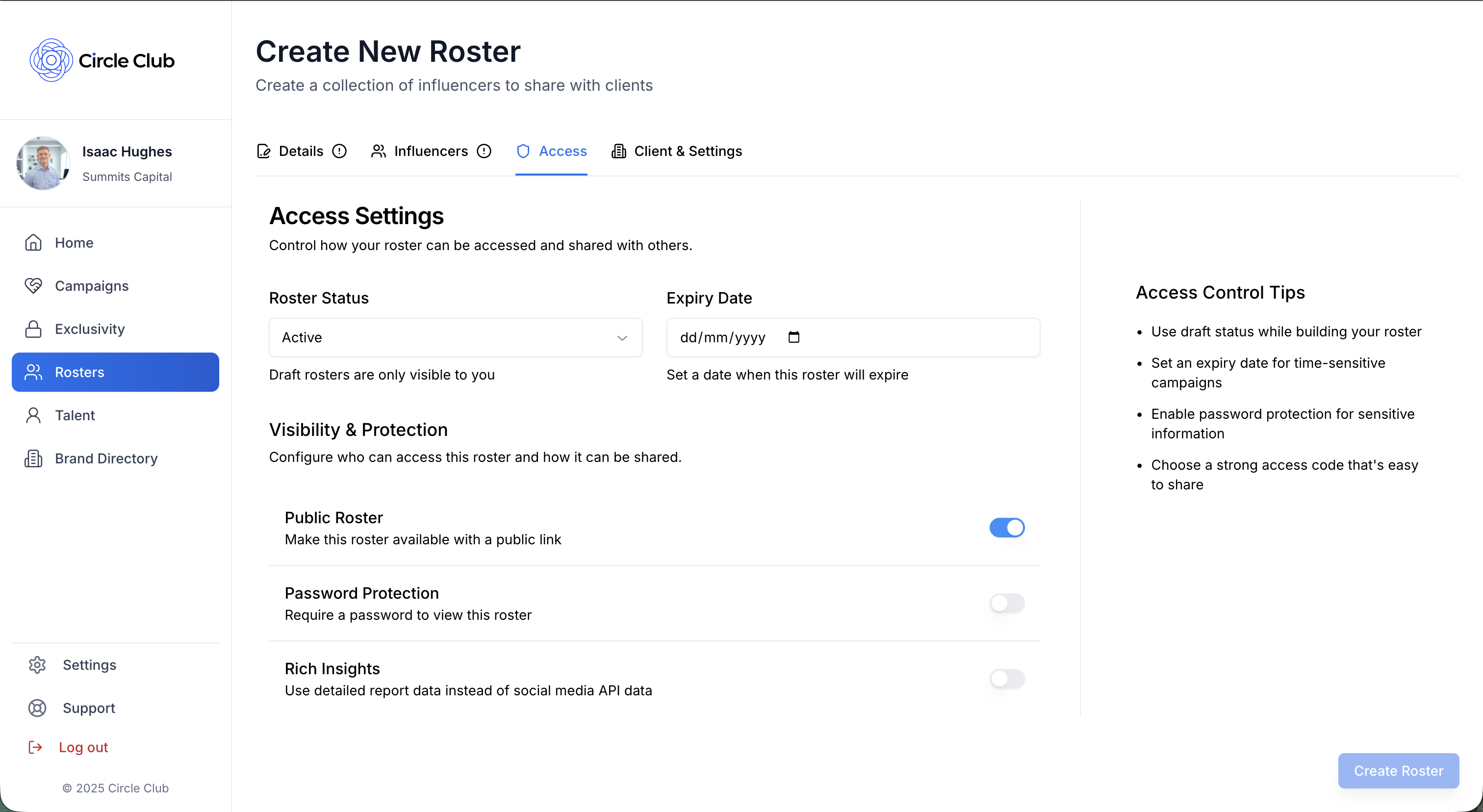Open Support from the sidebar
Image resolution: width=1483 pixels, height=812 pixels.
[x=89, y=708]
